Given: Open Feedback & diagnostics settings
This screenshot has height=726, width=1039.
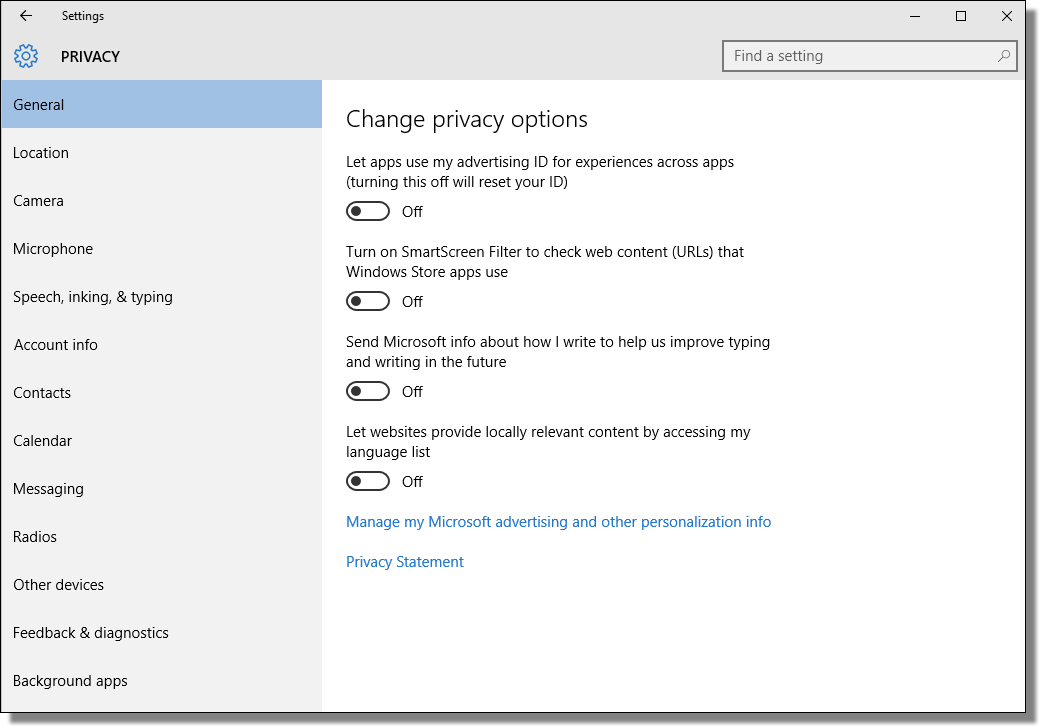Looking at the screenshot, I should (90, 632).
